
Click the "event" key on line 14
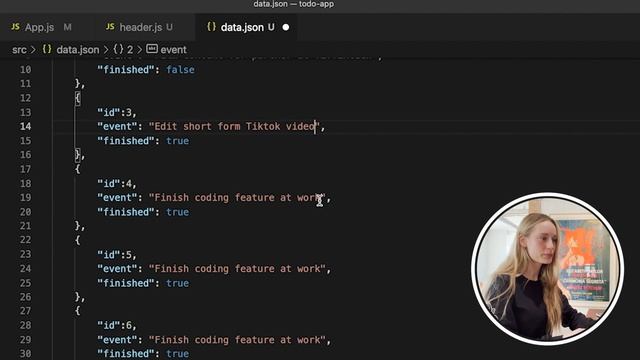[117, 127]
